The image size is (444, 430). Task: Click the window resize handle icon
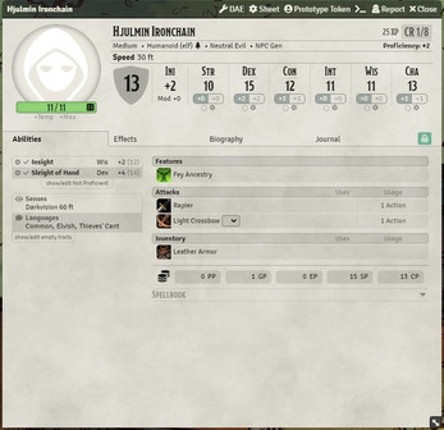pos(435,422)
